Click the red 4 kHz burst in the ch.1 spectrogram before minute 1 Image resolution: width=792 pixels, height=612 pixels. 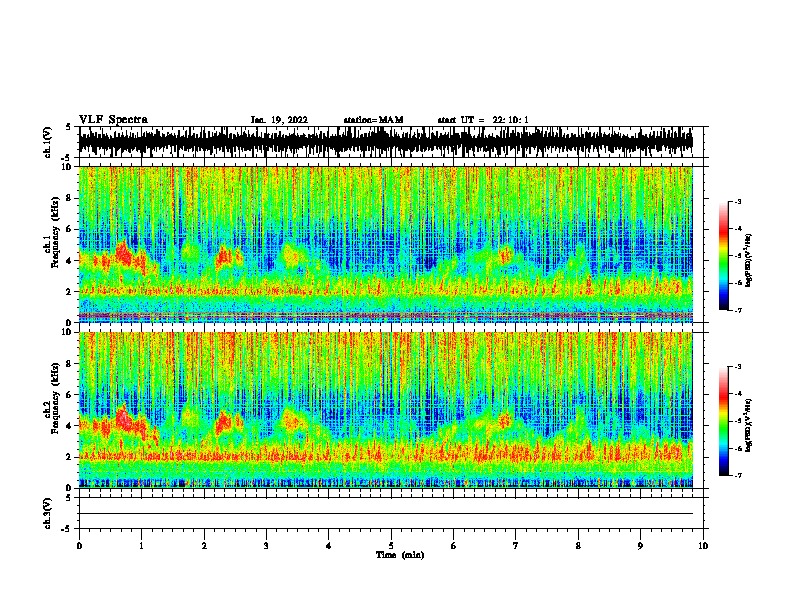123,254
